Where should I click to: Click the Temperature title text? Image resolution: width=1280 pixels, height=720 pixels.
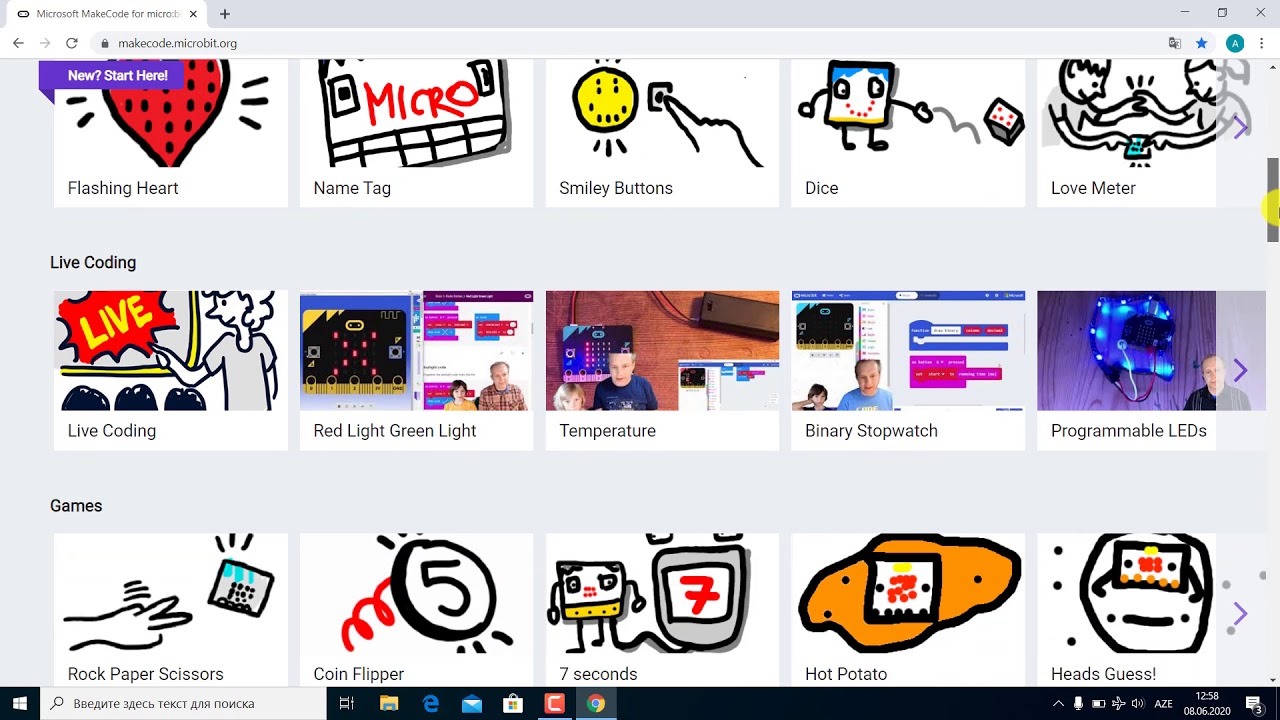[607, 431]
